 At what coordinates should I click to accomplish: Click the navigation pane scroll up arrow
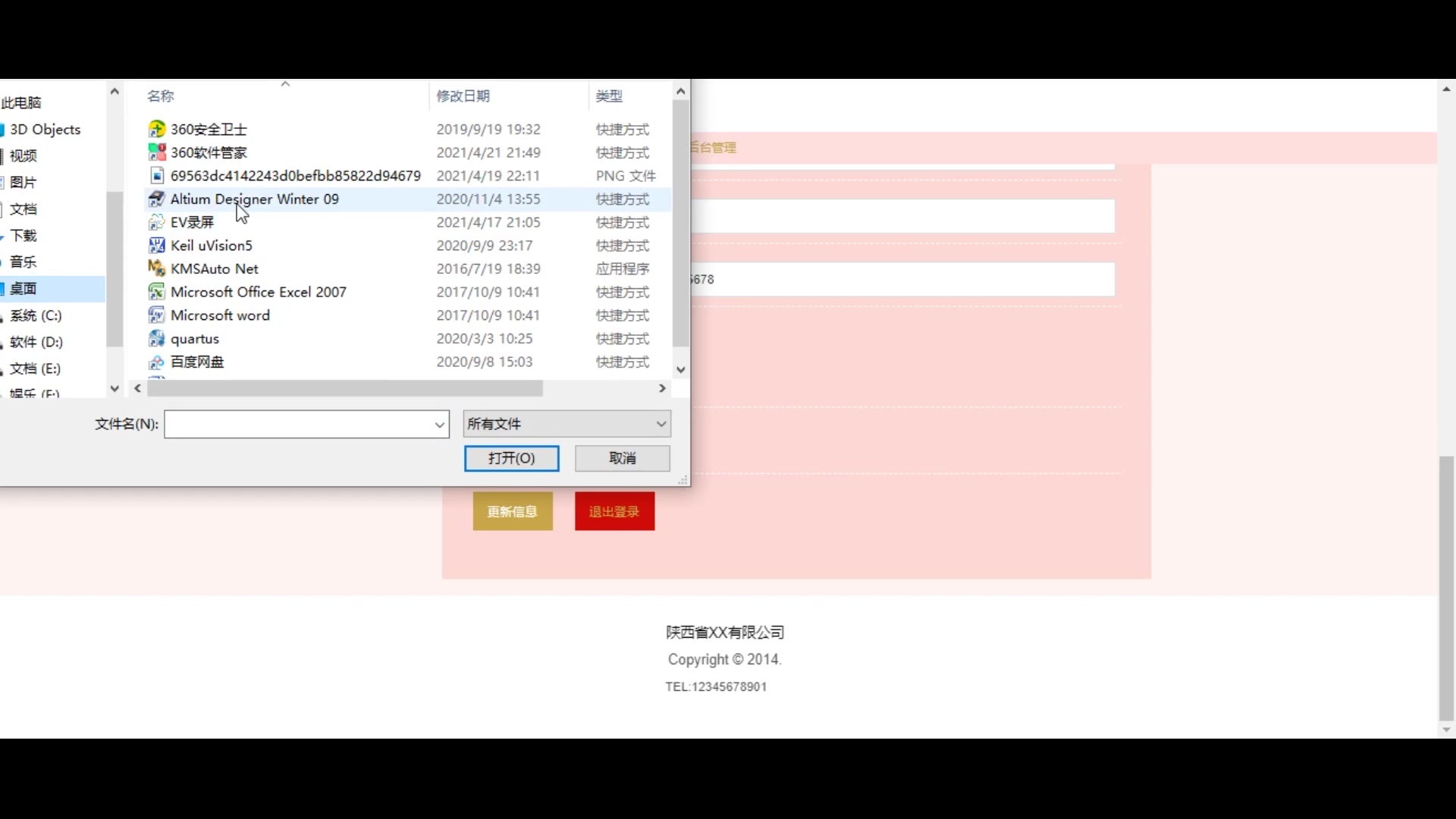115,91
